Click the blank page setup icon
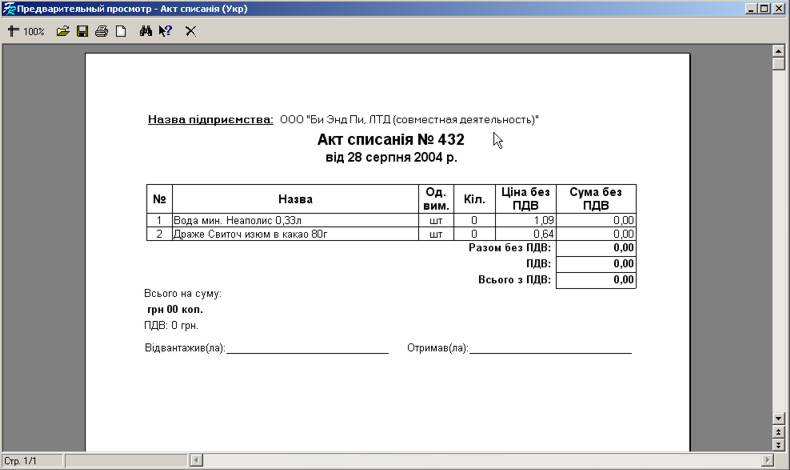The width and height of the screenshot is (790, 470). tap(120, 31)
